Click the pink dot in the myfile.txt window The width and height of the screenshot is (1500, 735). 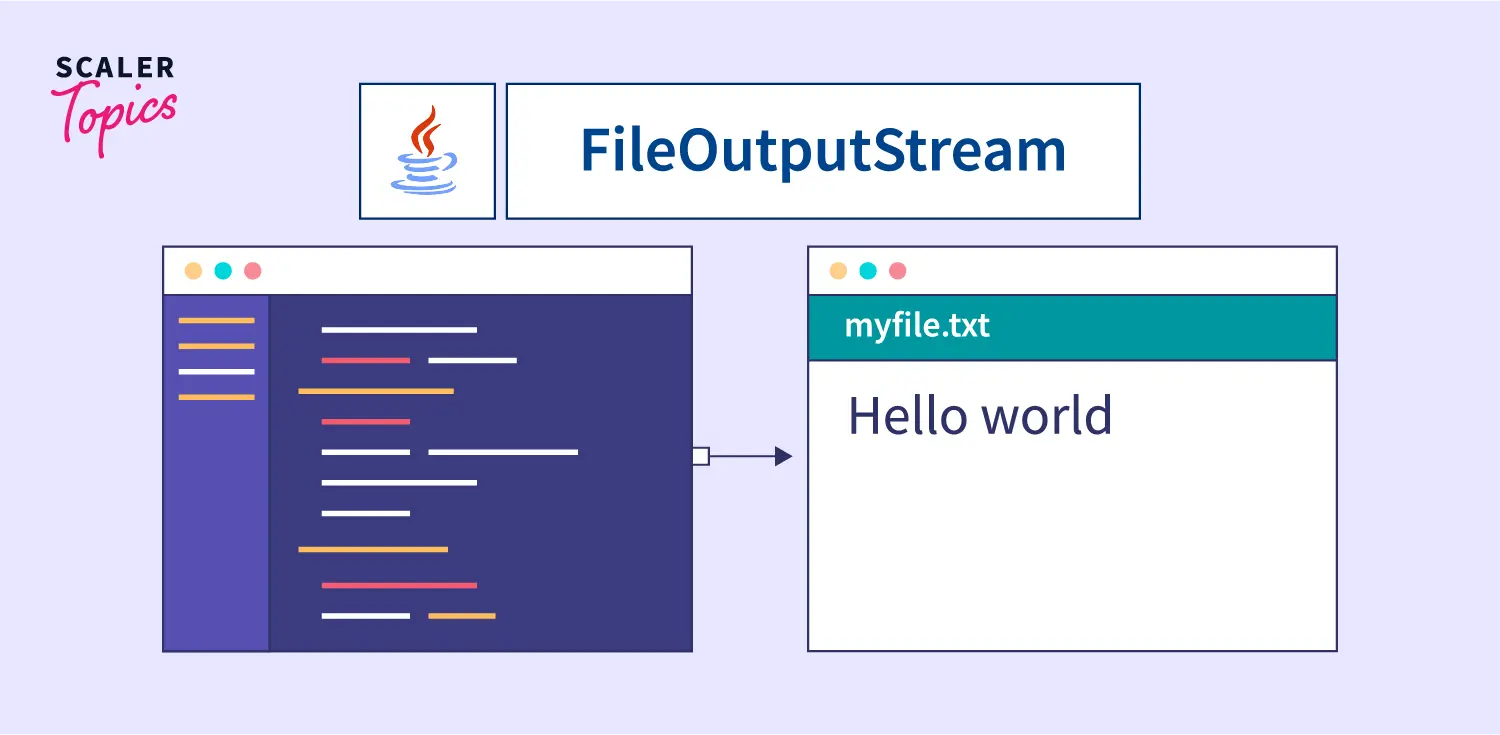(898, 271)
